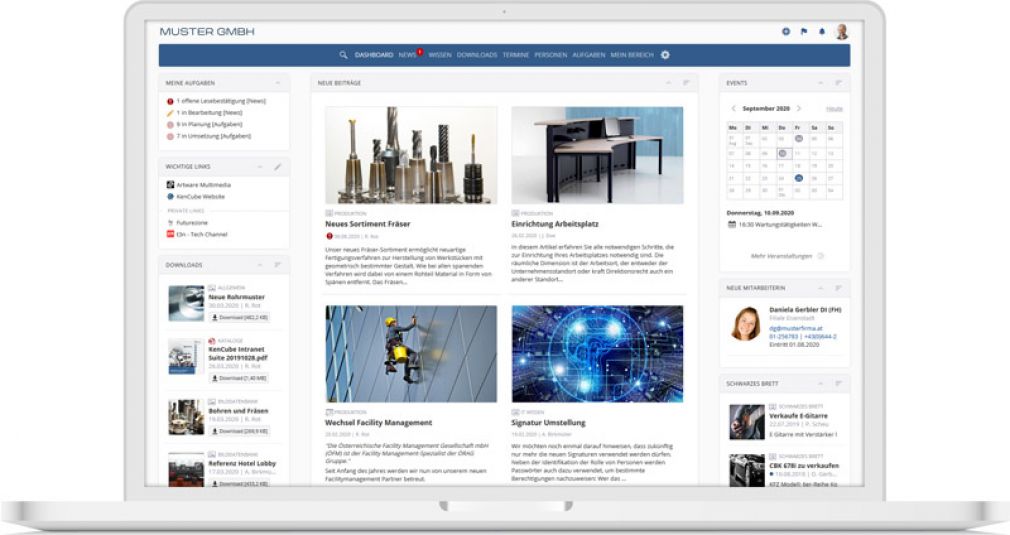The height and width of the screenshot is (535, 1010).
Task: Open Referenz Hotel Lobby download title
Action: (242, 464)
